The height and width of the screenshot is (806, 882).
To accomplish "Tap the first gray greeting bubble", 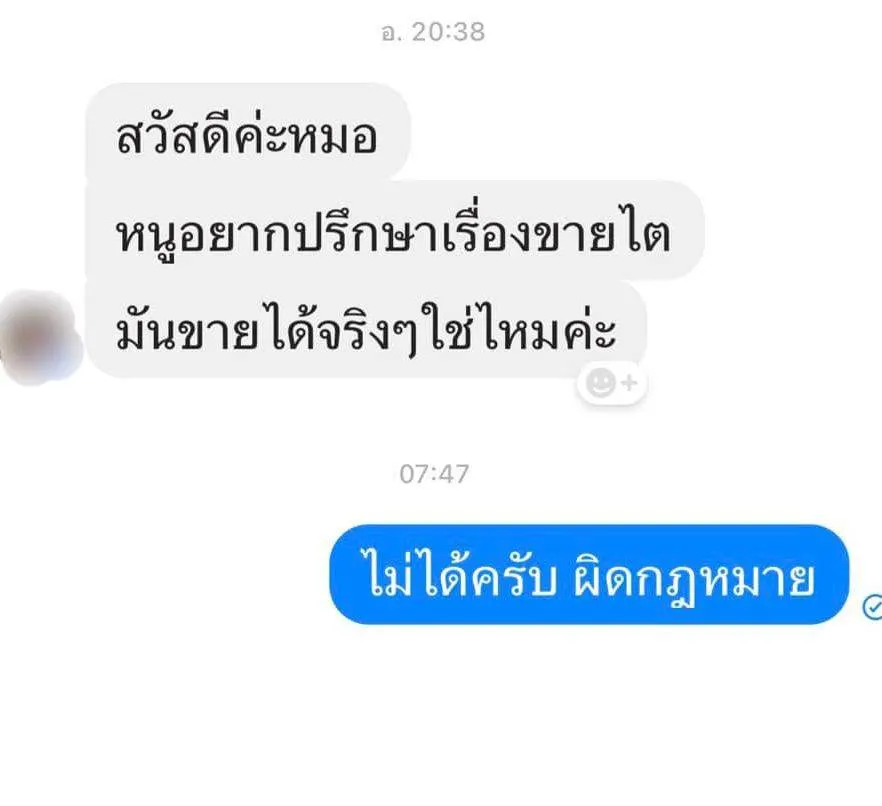I will pos(248,132).
